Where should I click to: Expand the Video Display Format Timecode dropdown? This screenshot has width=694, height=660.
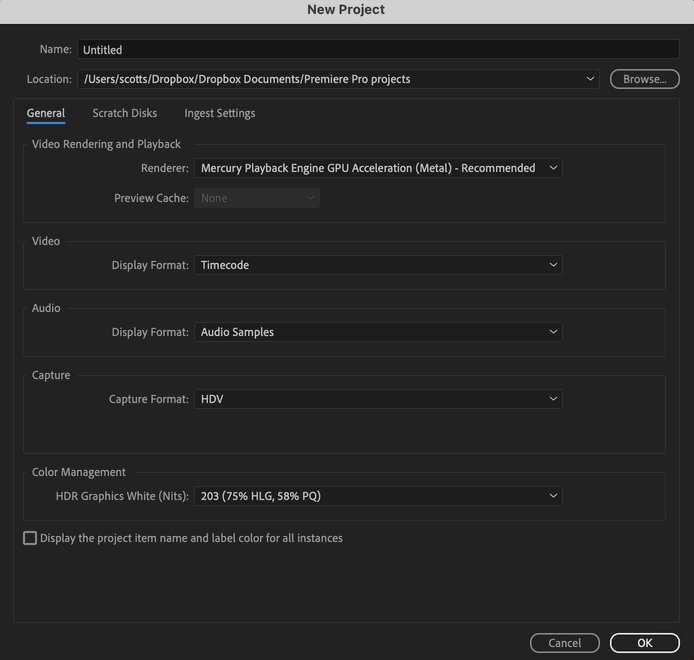378,265
